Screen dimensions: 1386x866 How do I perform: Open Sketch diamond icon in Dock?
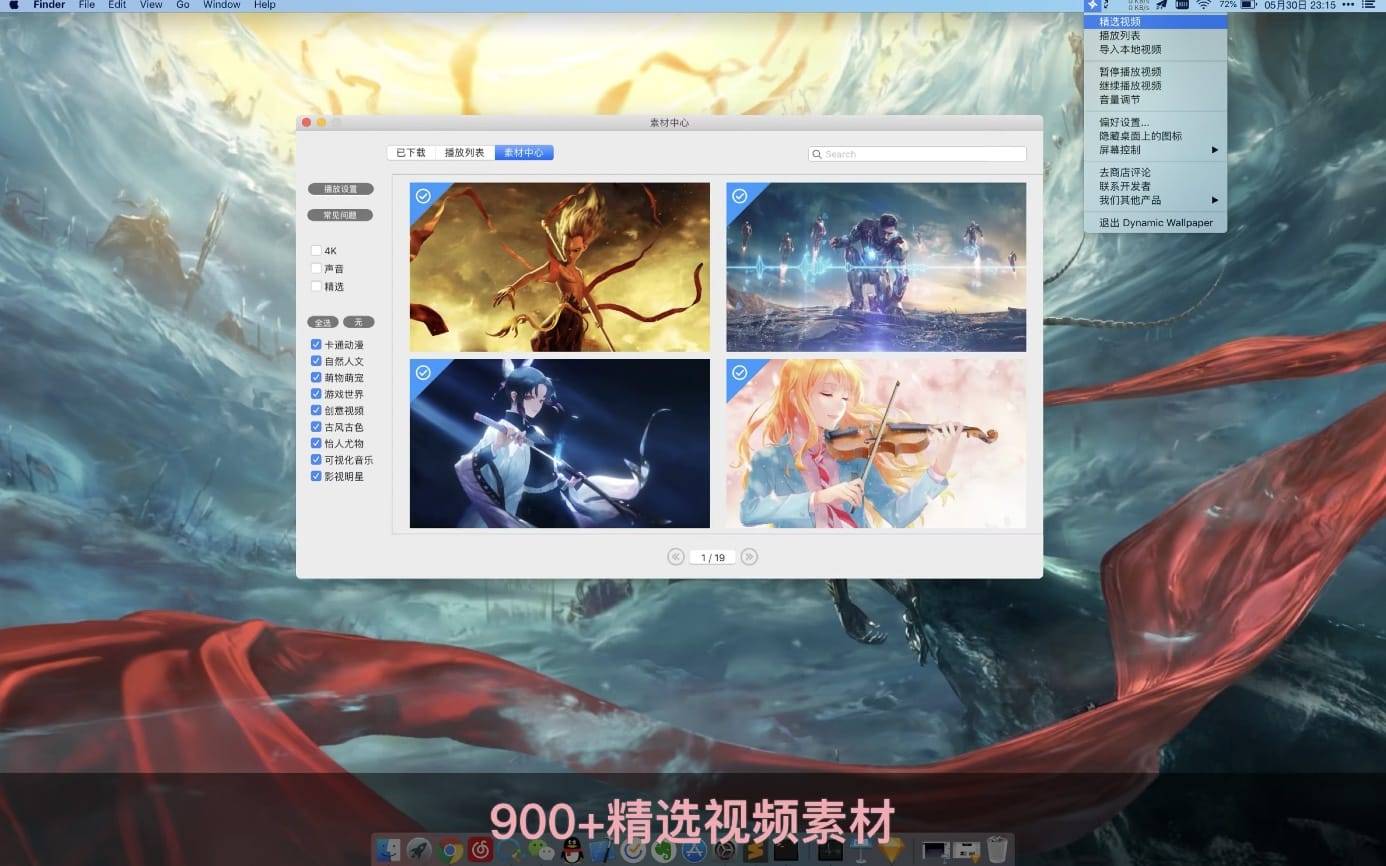[890, 850]
